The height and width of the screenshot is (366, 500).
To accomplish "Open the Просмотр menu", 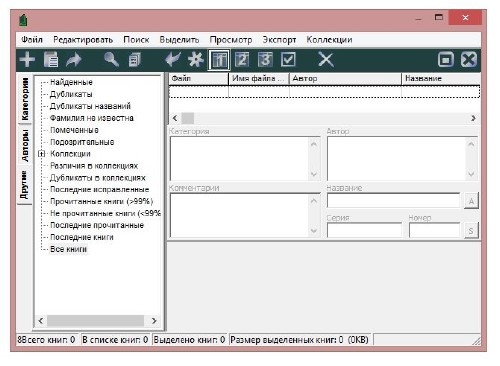I will 231,40.
